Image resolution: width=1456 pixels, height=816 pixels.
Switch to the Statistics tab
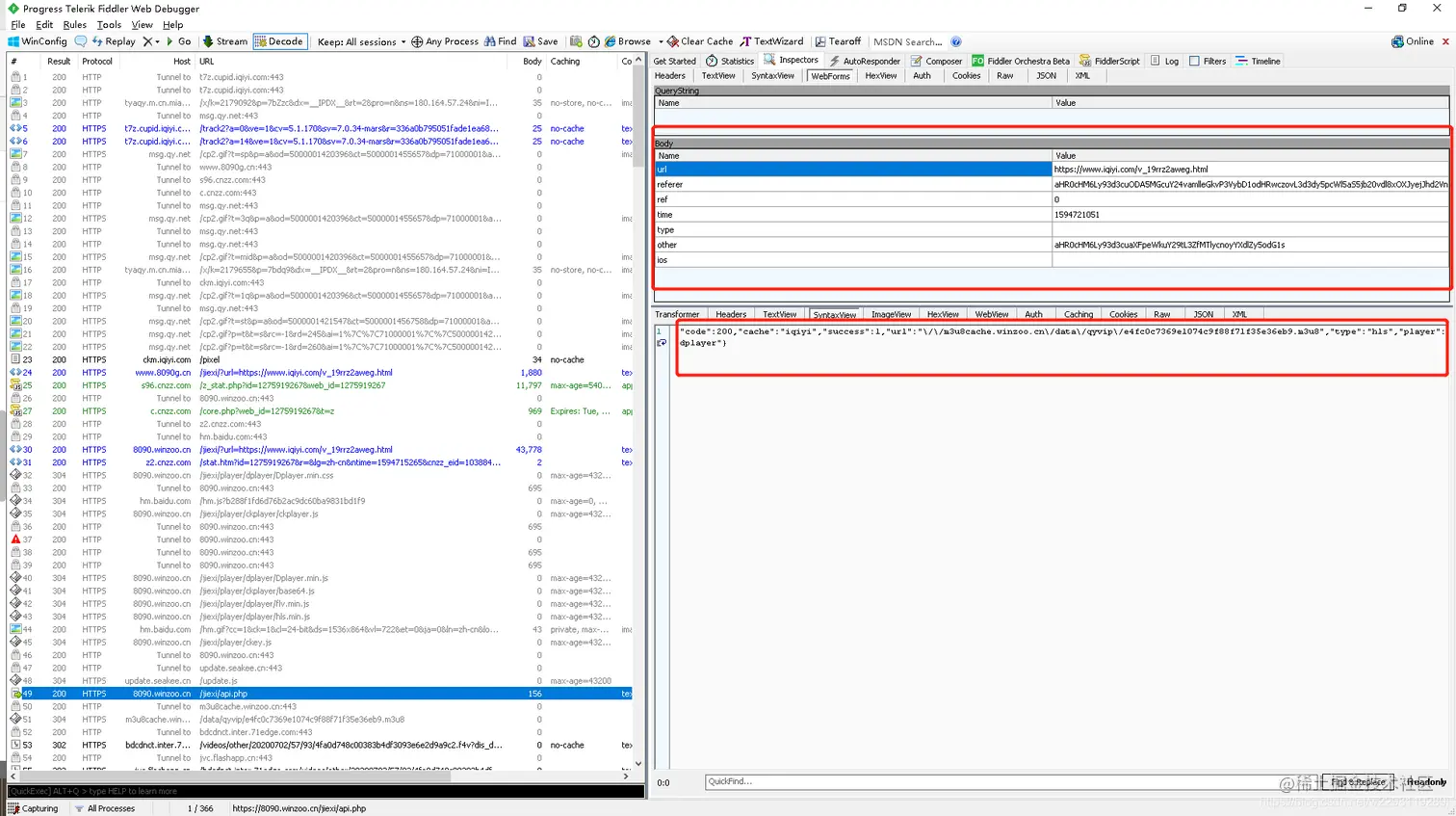[x=730, y=61]
